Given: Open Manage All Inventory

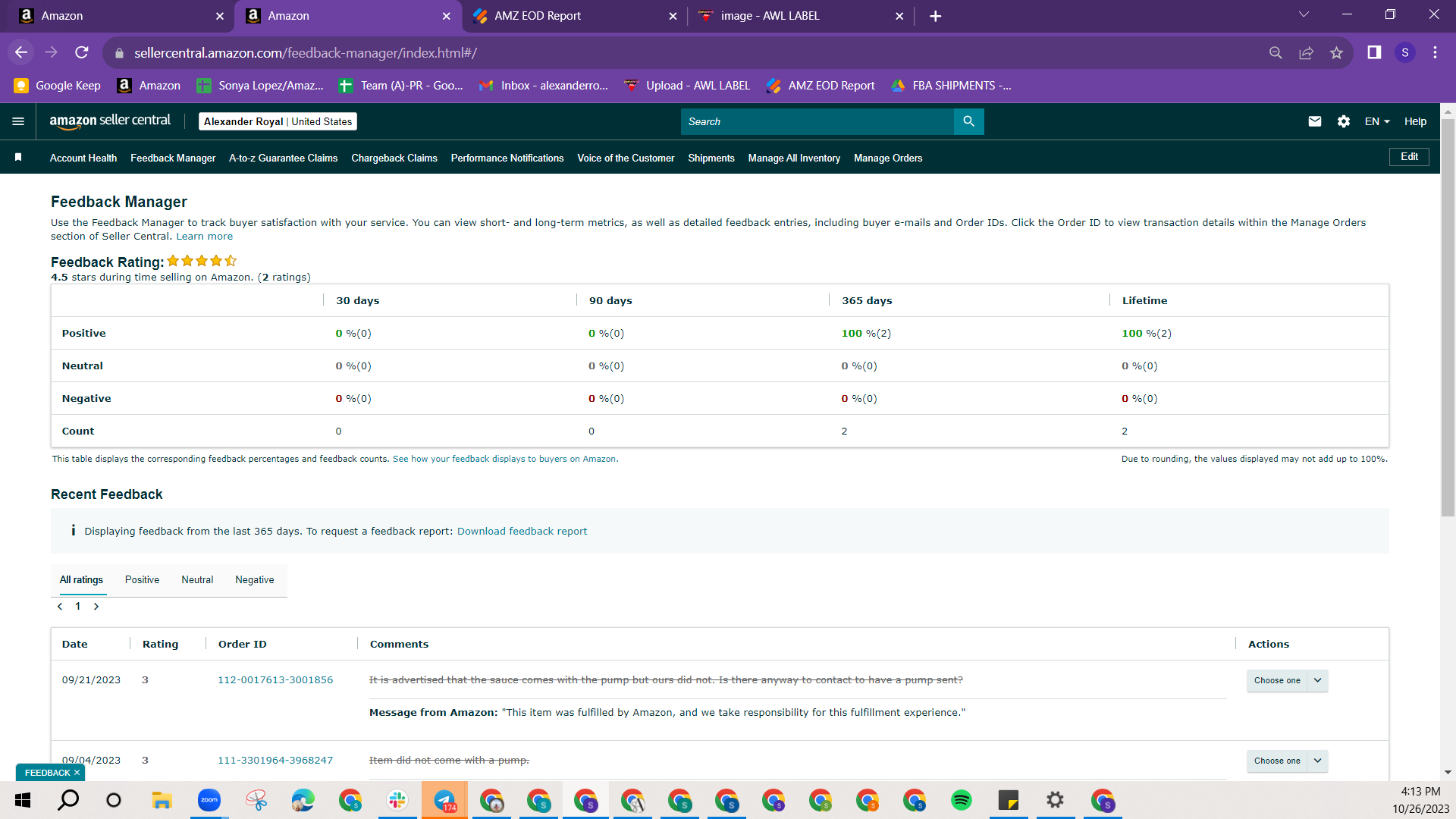Looking at the screenshot, I should (794, 158).
